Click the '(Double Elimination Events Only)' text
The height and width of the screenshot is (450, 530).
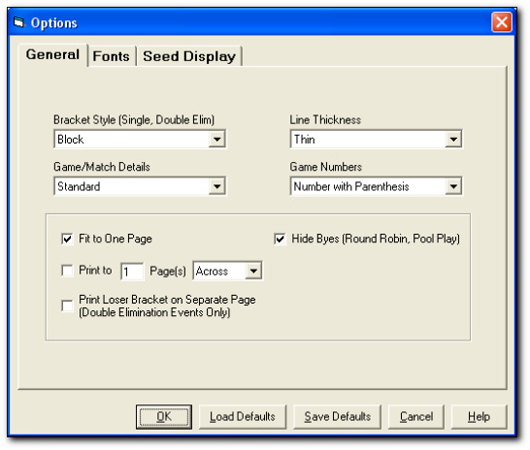(x=154, y=312)
